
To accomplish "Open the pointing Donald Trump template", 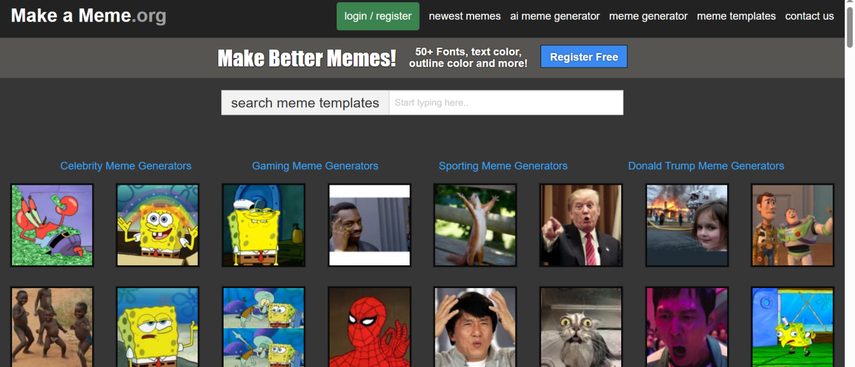I will pos(581,225).
